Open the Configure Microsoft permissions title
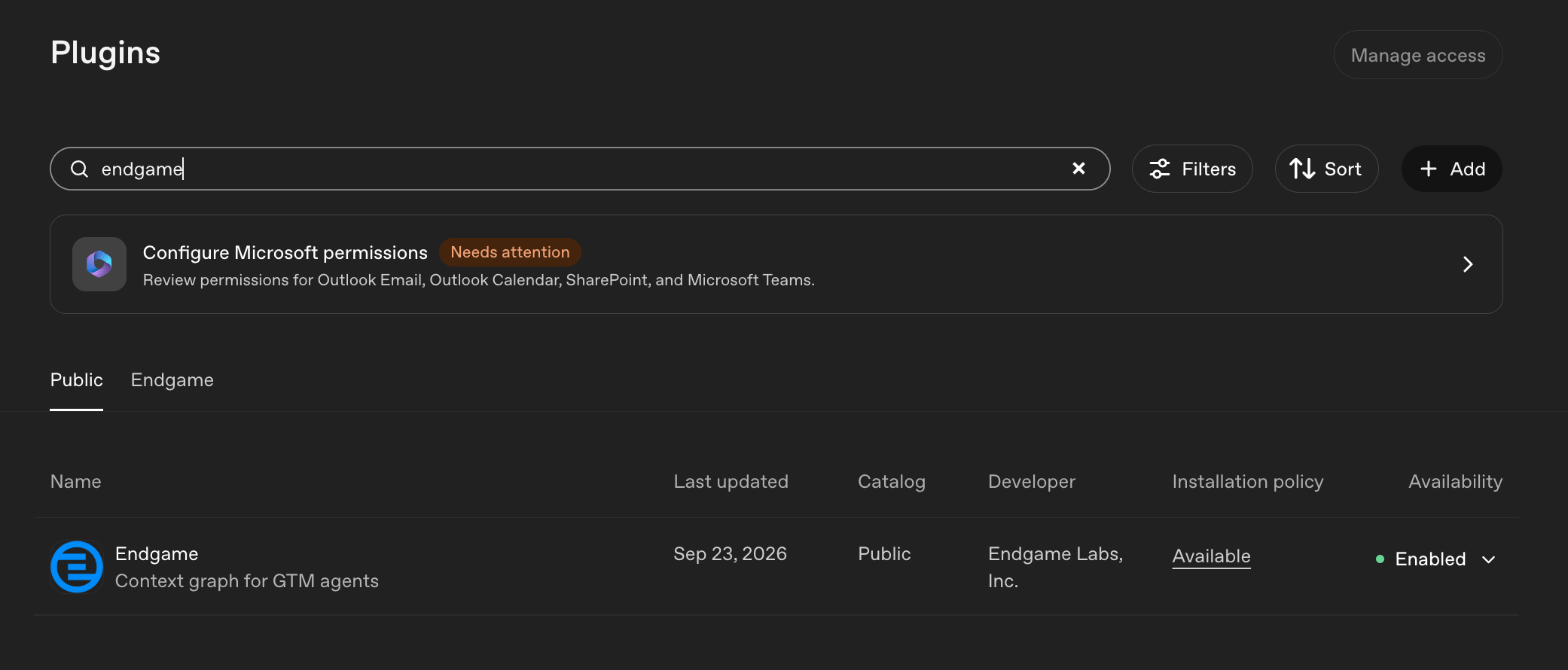The image size is (1568, 670). [285, 253]
